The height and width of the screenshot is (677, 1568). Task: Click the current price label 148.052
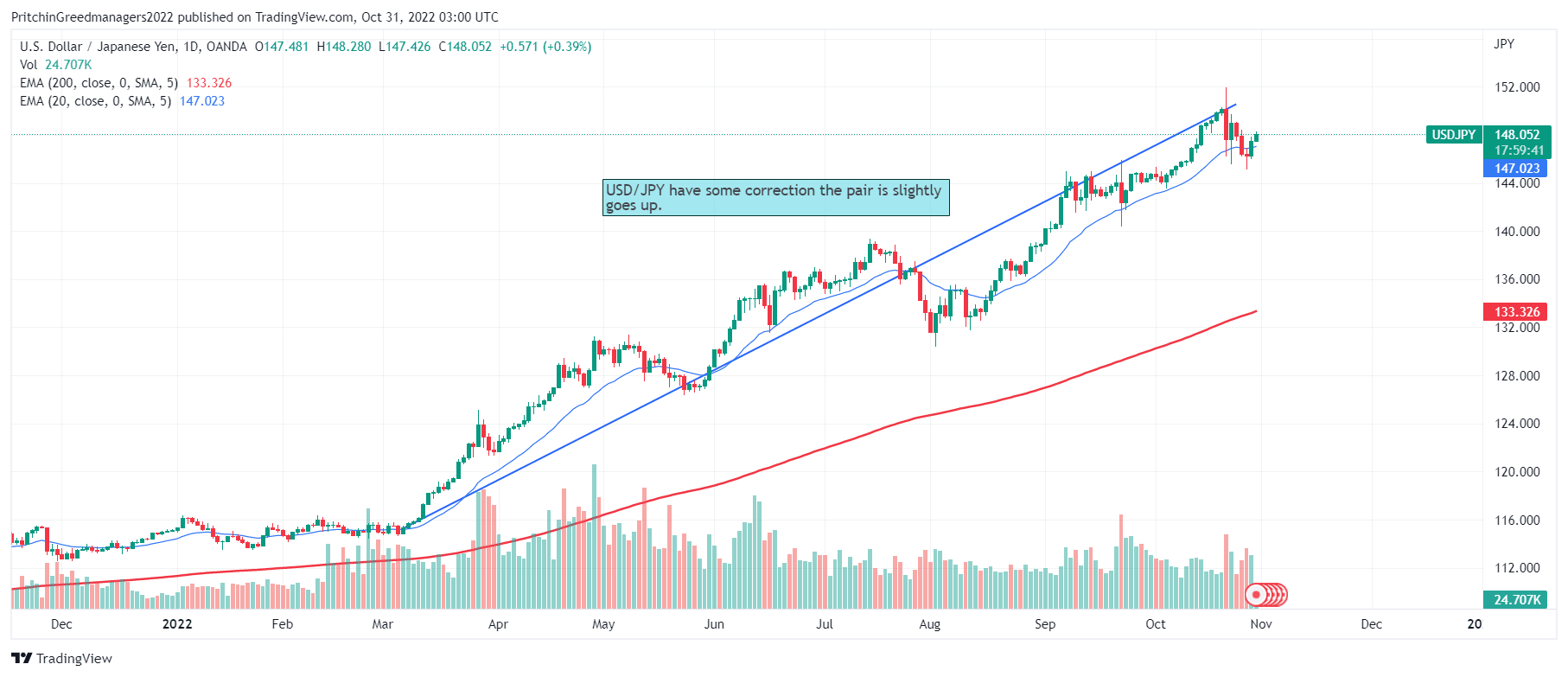(x=1517, y=134)
